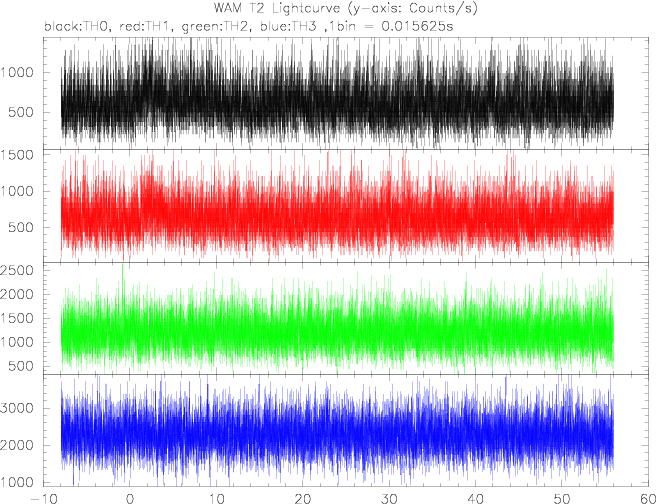Click the x-axis label 0
Image resolution: width=657 pixels, height=504 pixels.
(130, 498)
